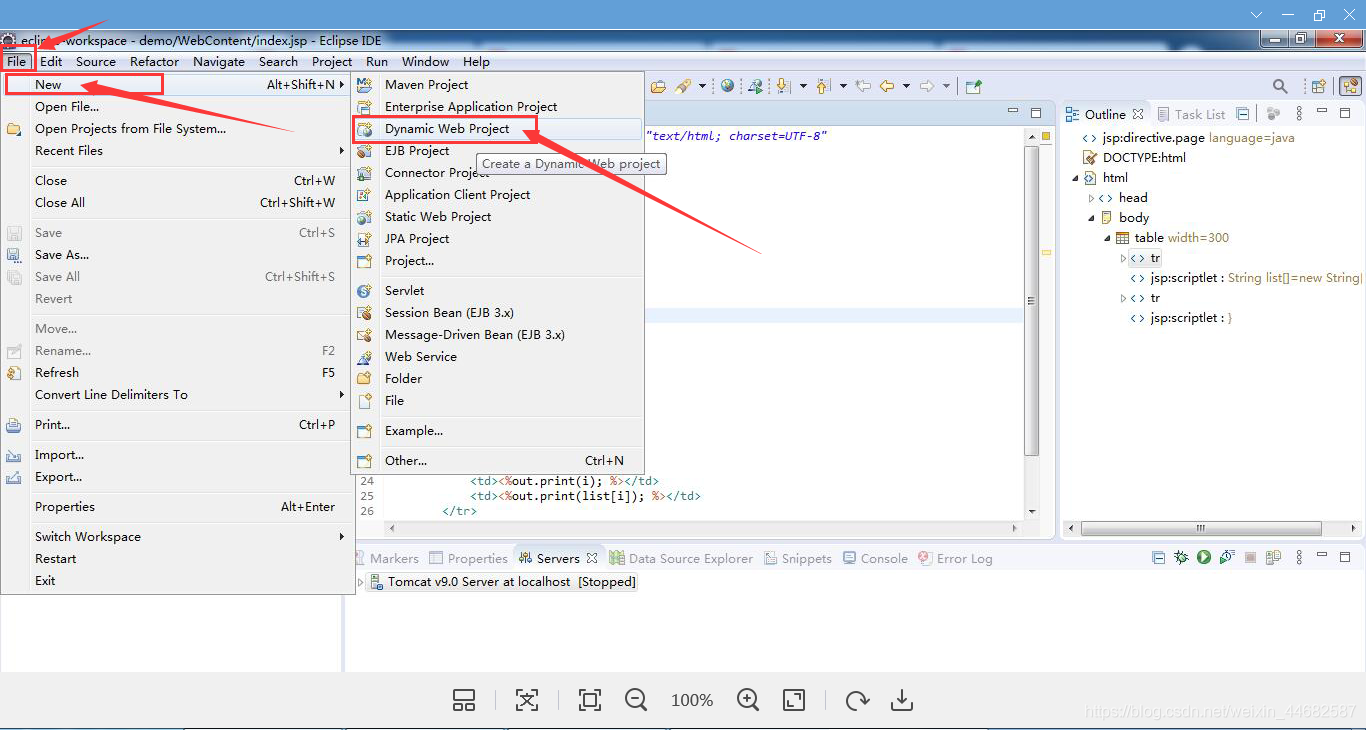Go back with the yellow Back arrow
This screenshot has height=730, width=1366.
pyautogui.click(x=886, y=86)
